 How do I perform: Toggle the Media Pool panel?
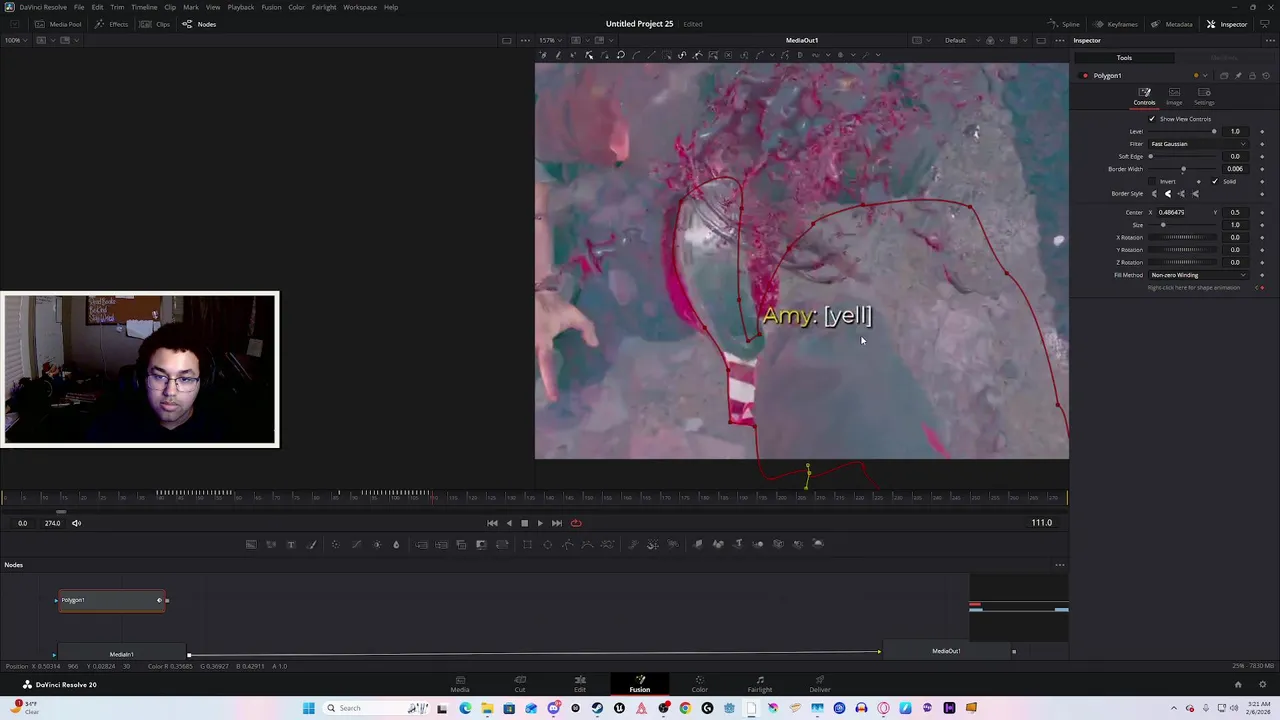(59, 24)
